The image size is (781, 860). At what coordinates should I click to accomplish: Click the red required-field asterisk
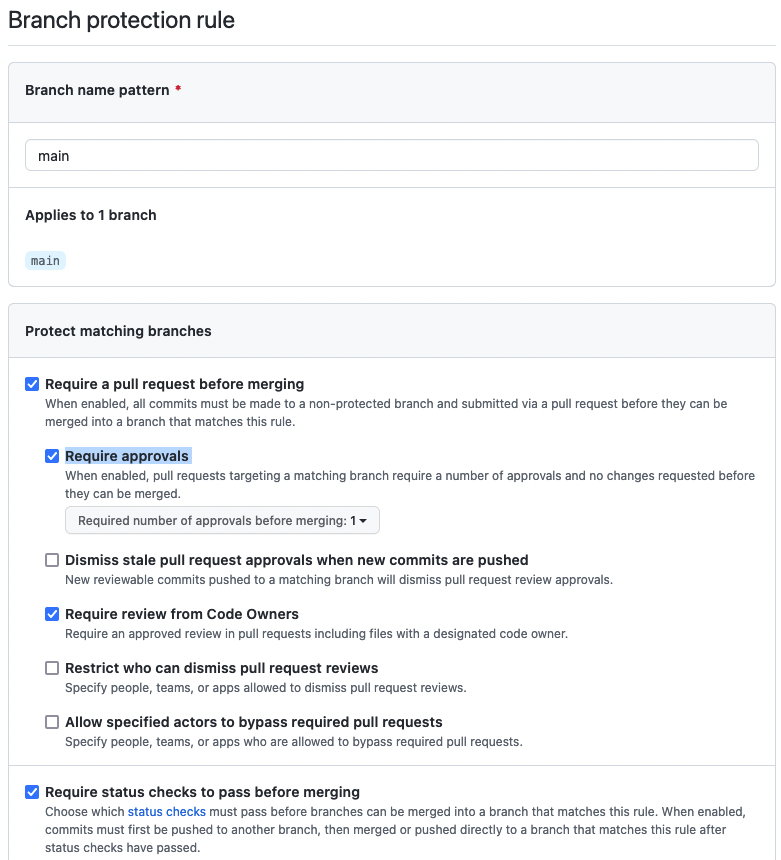tap(178, 90)
